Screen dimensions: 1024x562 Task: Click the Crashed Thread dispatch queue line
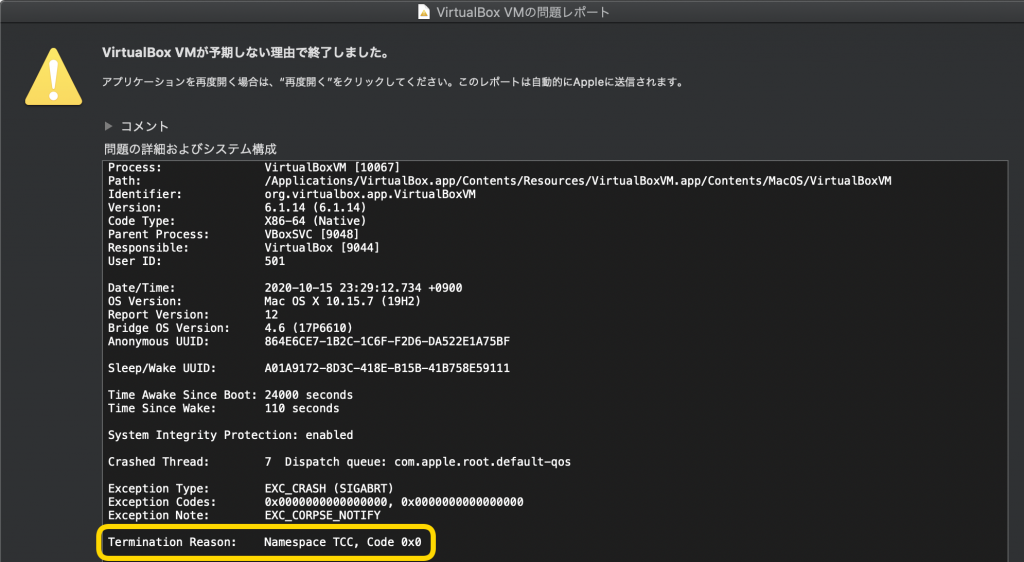(x=417, y=462)
